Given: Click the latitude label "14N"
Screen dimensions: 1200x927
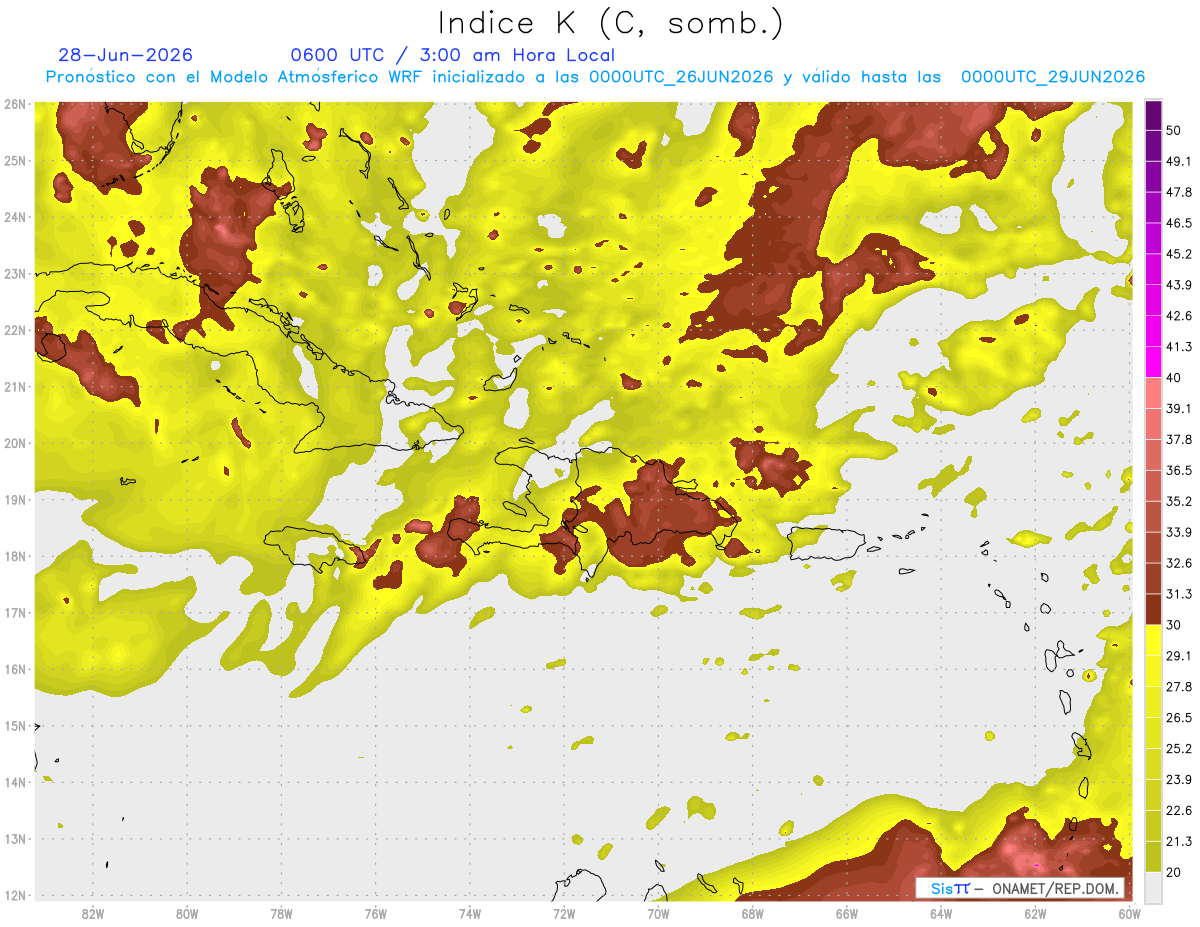Looking at the screenshot, I should coord(15,782).
